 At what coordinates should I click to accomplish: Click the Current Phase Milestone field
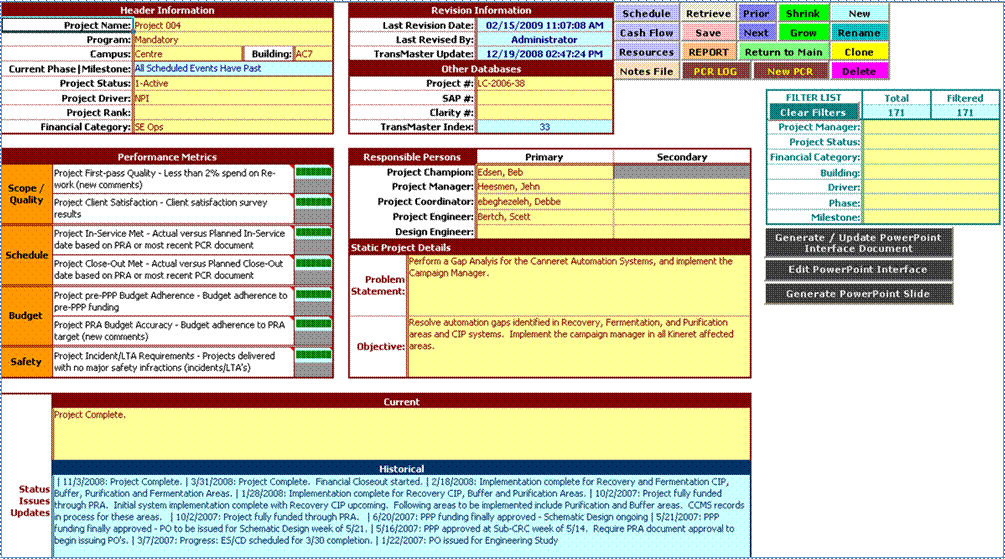point(233,69)
